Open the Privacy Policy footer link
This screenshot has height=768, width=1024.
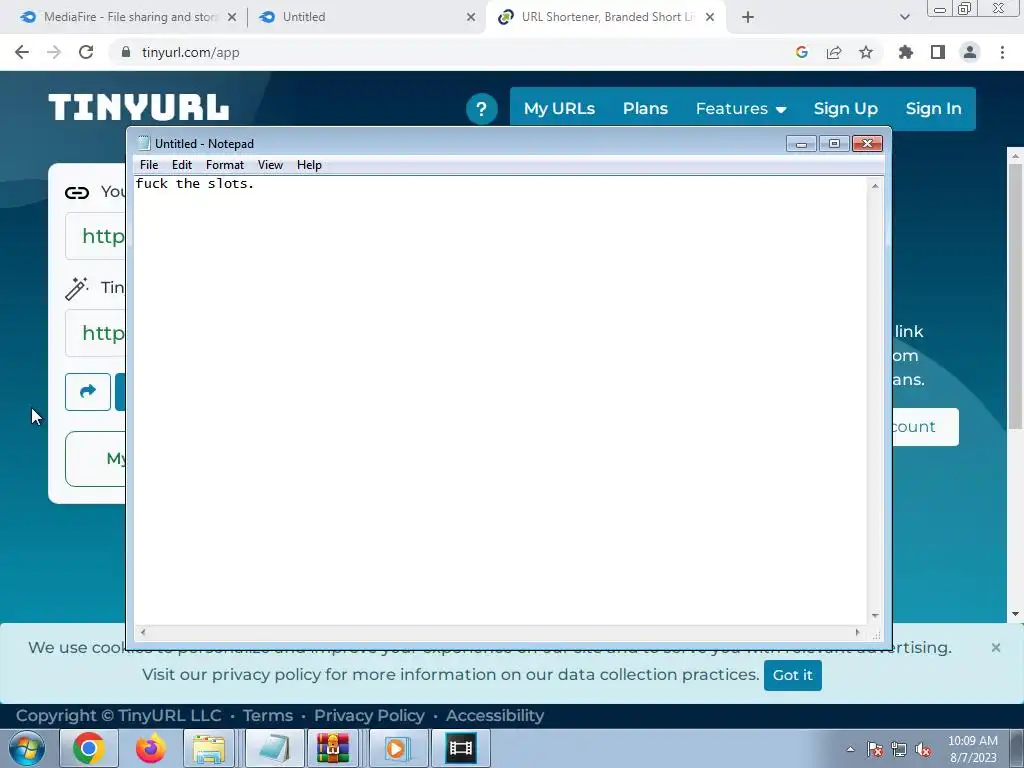(369, 716)
